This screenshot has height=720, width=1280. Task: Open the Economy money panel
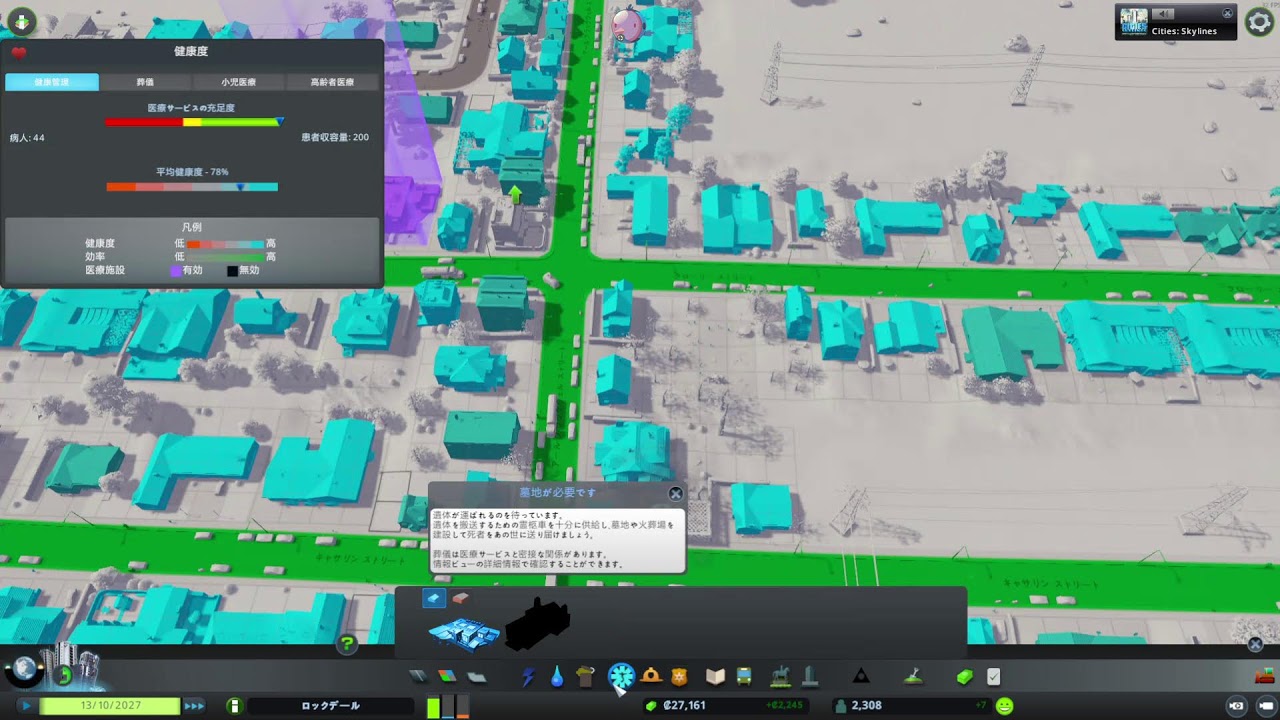point(964,677)
